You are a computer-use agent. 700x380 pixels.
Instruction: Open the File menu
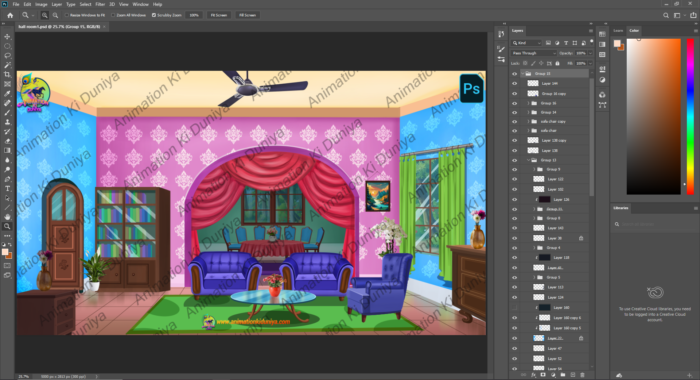pyautogui.click(x=16, y=4)
